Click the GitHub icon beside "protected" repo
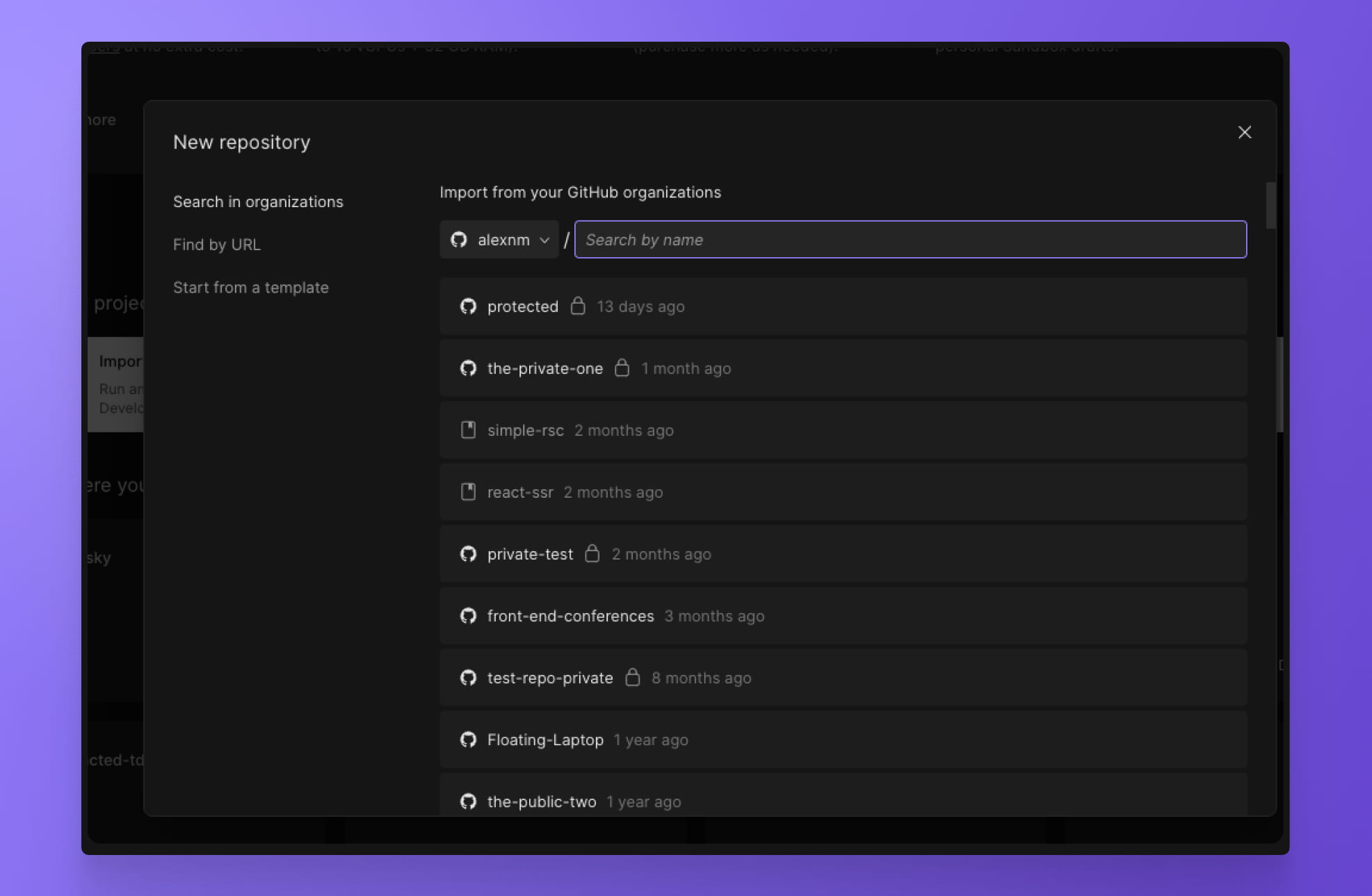The width and height of the screenshot is (1372, 896). tap(468, 306)
